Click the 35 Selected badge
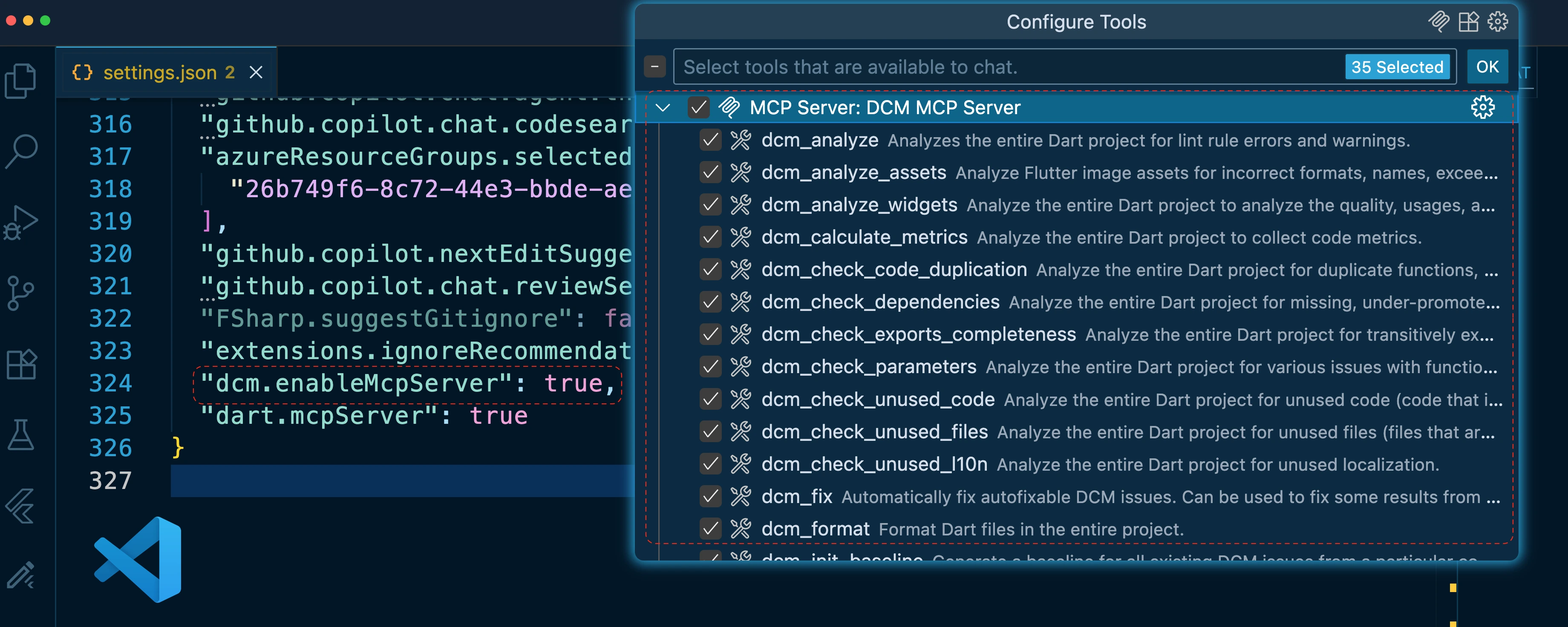Screen dimensions: 1568x627 pos(1397,66)
